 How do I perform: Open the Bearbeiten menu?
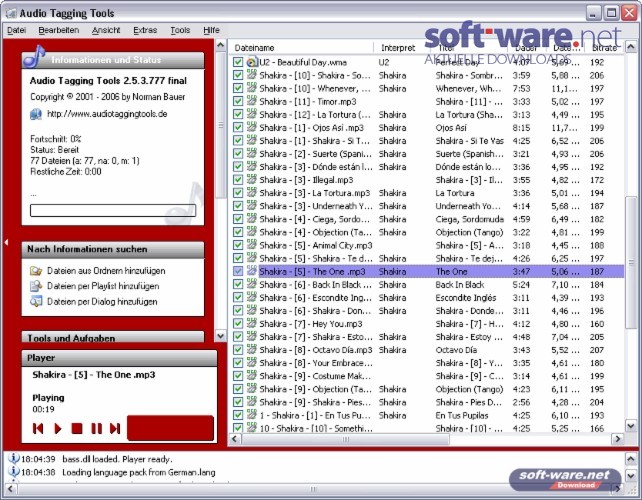[59, 30]
